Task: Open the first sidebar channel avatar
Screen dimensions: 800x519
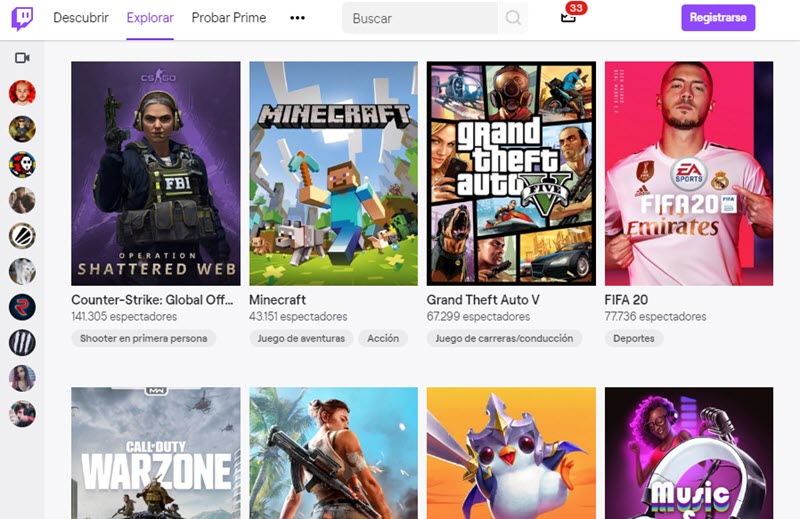Action: point(22,93)
